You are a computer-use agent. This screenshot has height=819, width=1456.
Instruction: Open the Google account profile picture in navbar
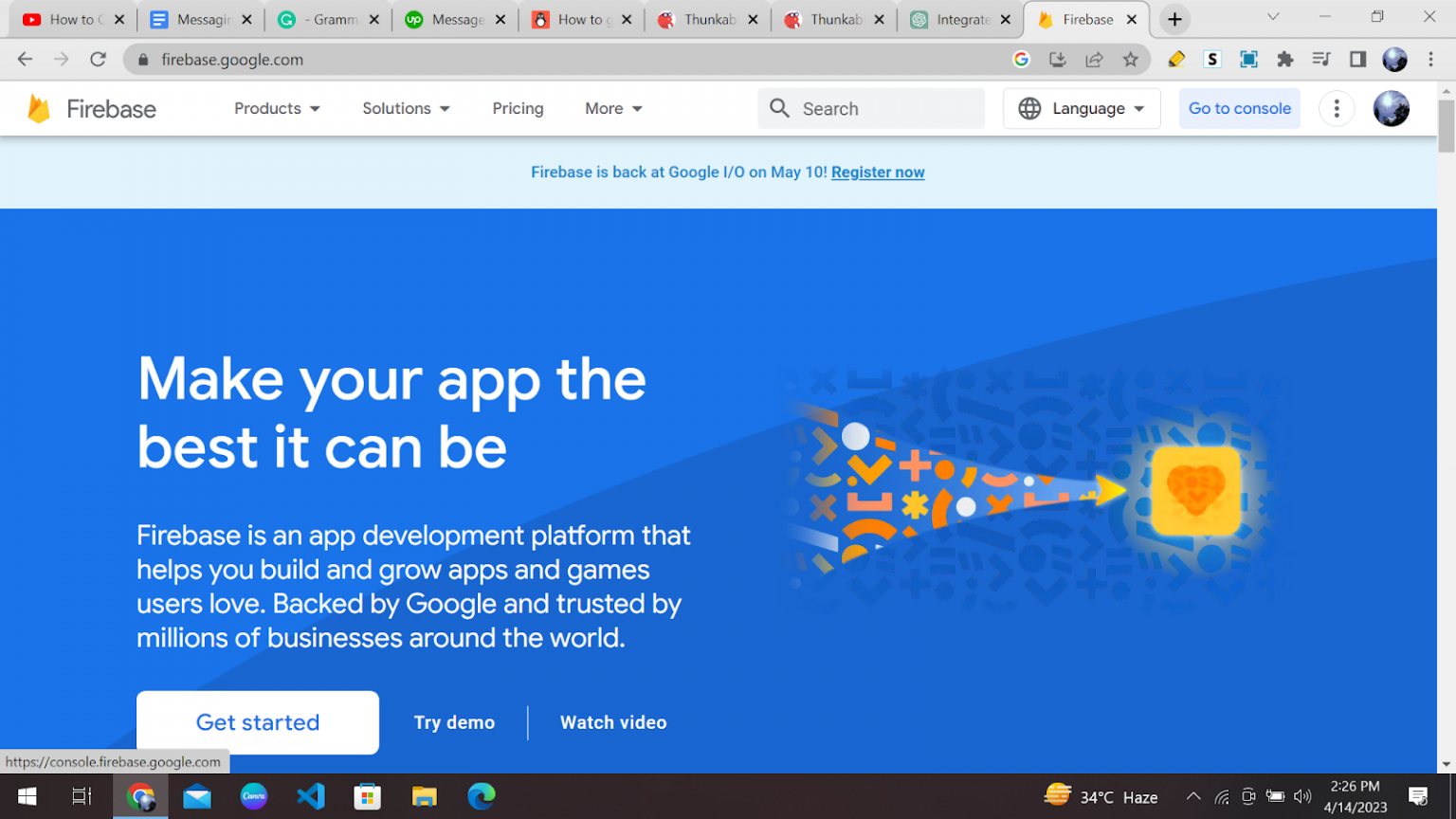click(x=1391, y=108)
